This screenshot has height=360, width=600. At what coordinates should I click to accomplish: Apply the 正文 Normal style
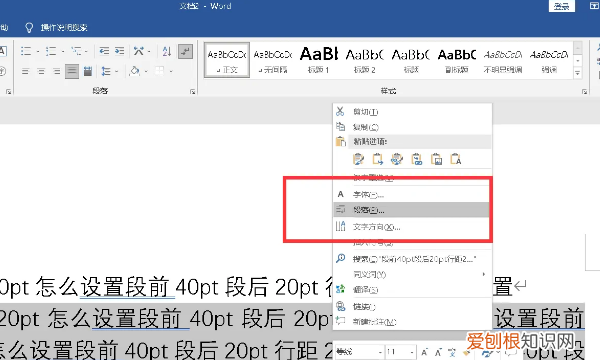pos(227,60)
